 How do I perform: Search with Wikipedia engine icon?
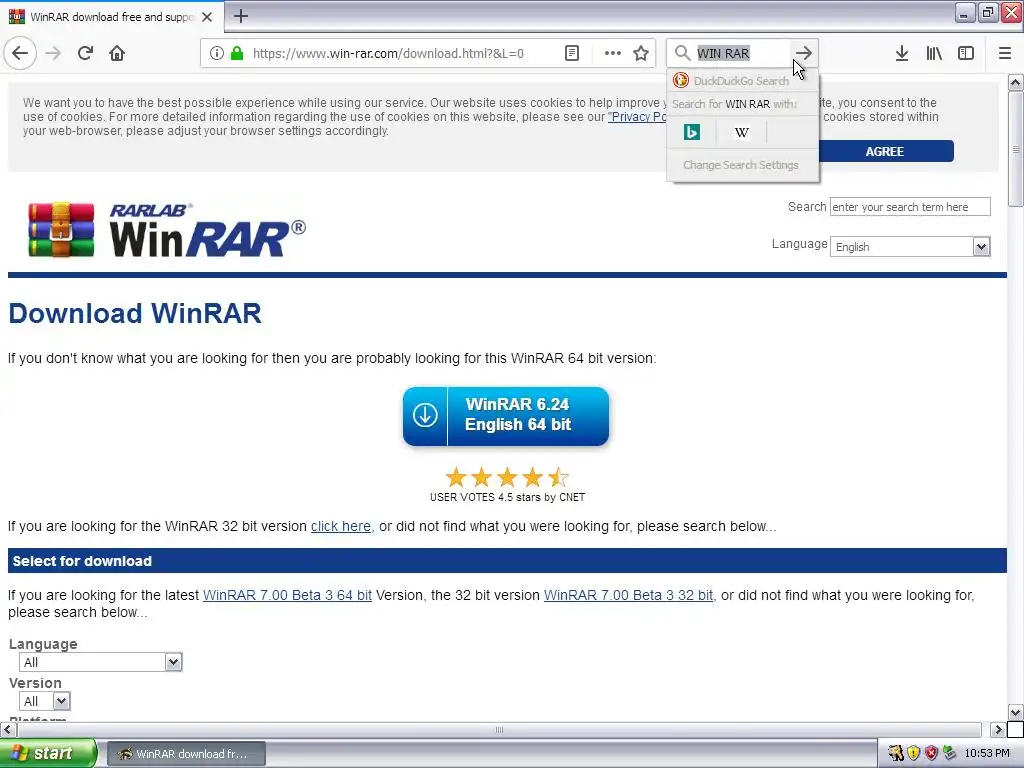(x=741, y=132)
